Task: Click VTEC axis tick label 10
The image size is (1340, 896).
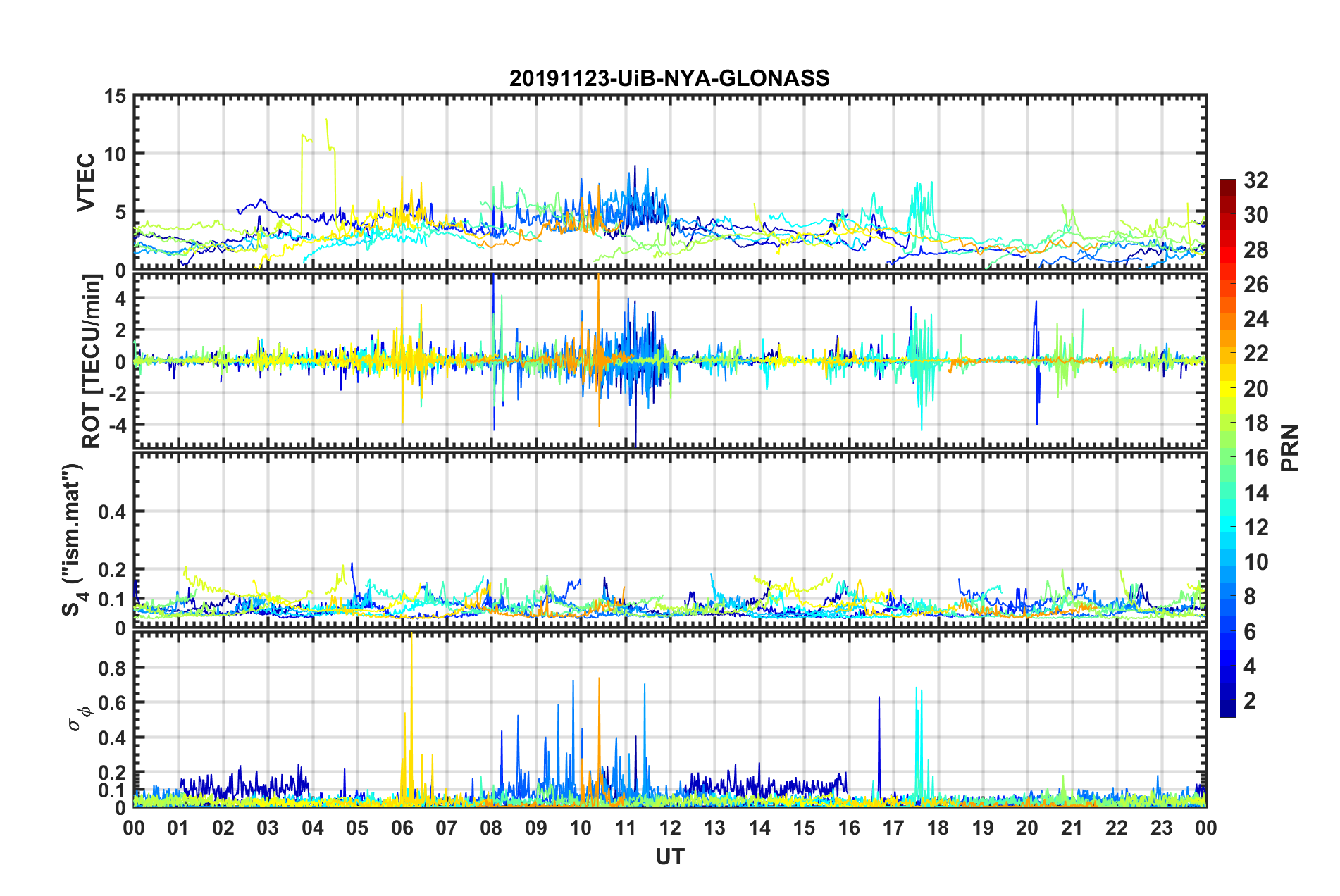Action: (x=115, y=154)
